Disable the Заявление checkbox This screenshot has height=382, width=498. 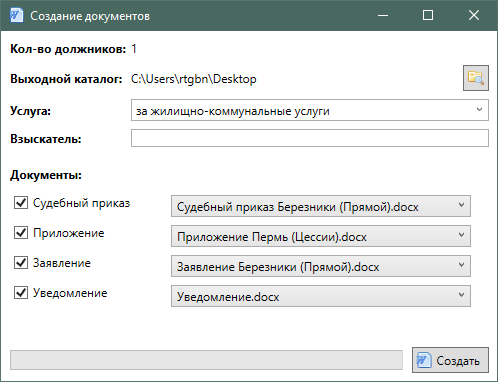[21, 263]
